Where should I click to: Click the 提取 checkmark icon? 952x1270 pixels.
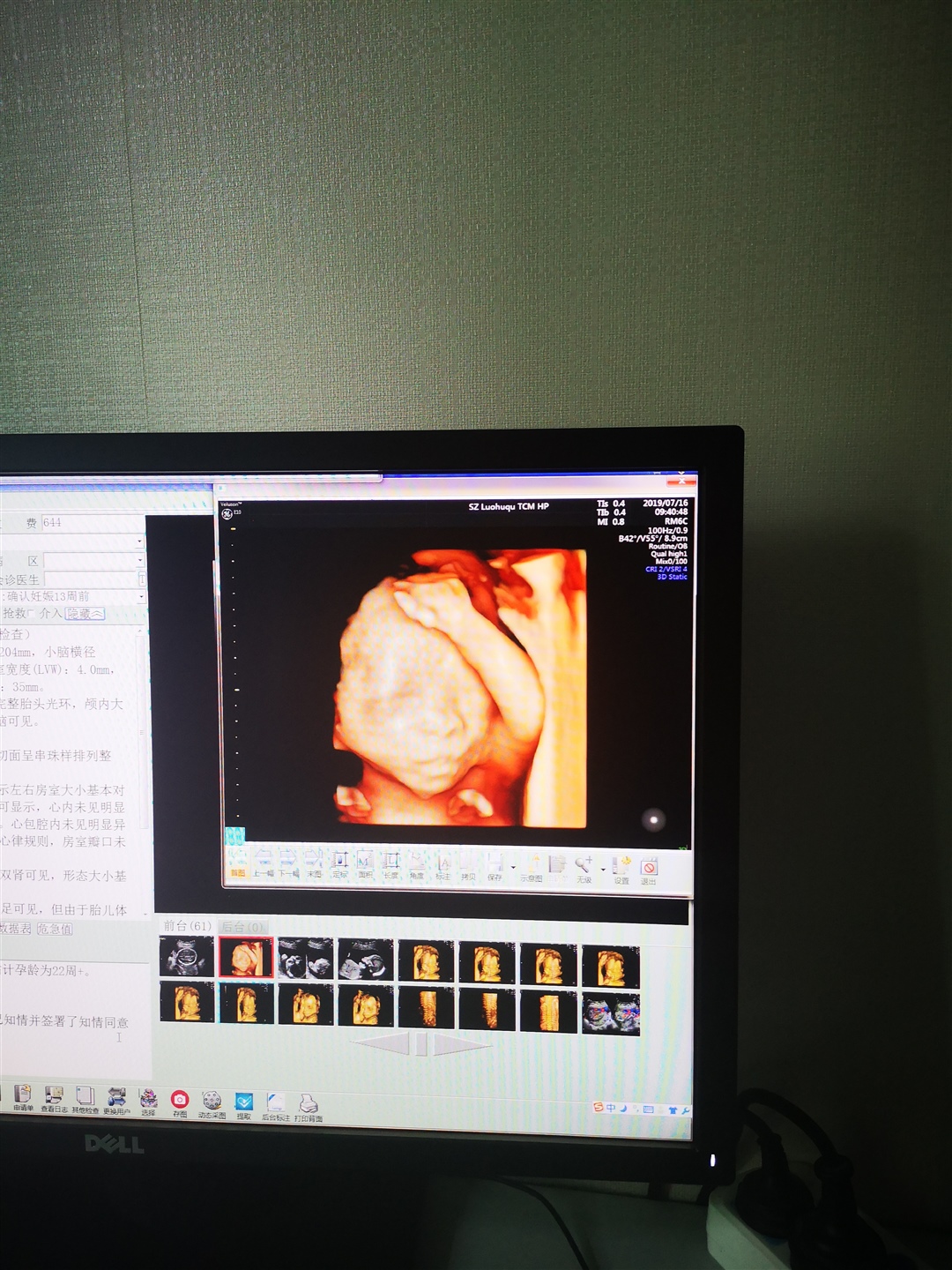(x=244, y=1102)
